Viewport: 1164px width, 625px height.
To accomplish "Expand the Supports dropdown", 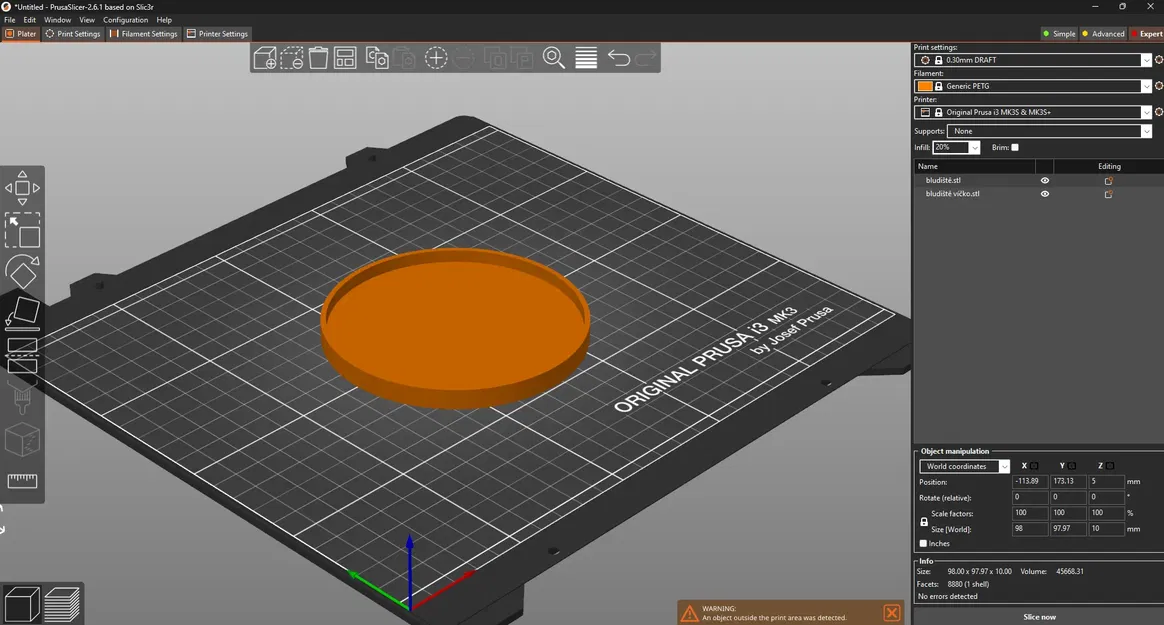I will [x=1146, y=131].
